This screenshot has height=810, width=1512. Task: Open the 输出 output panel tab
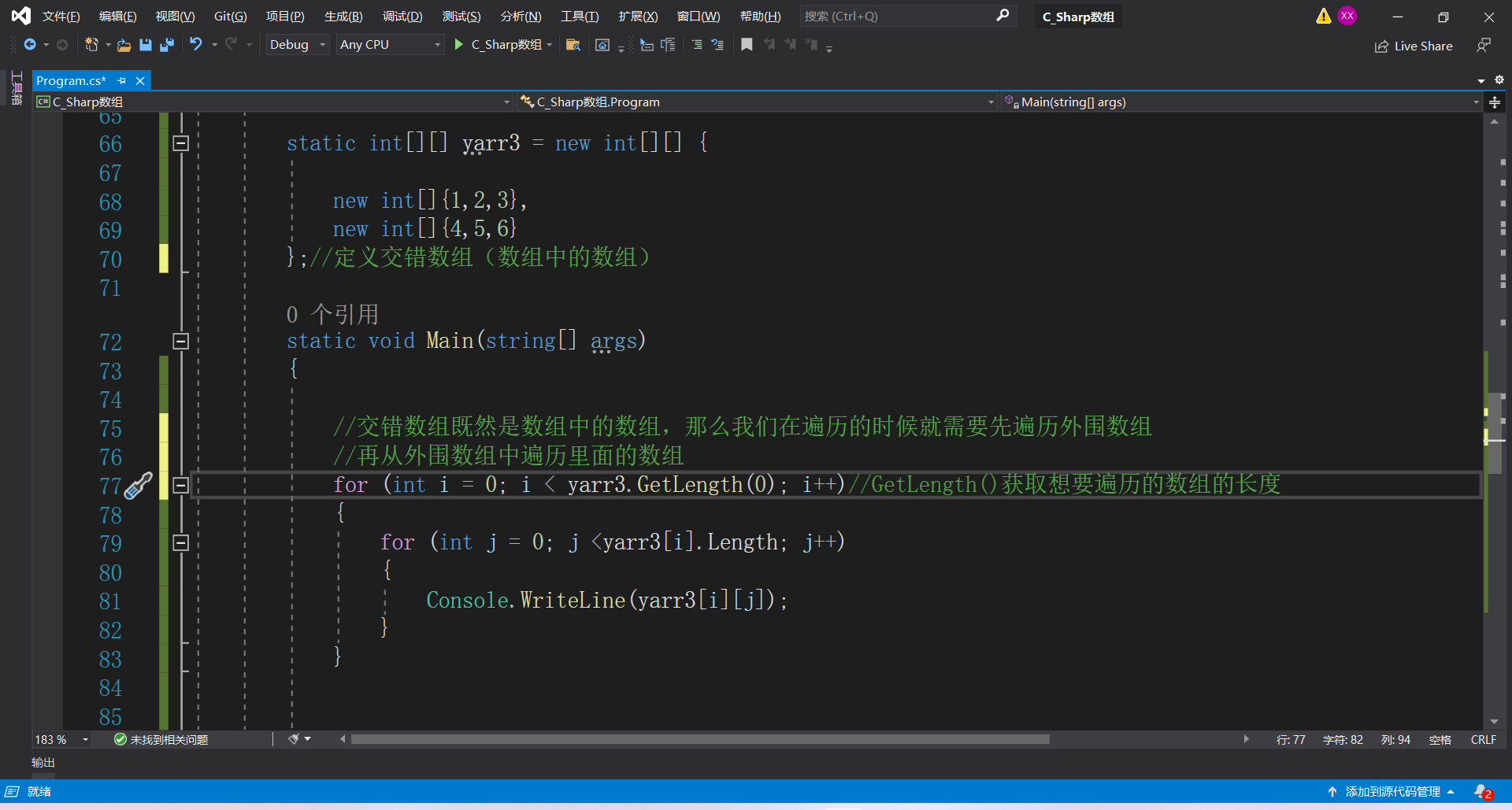[43, 763]
